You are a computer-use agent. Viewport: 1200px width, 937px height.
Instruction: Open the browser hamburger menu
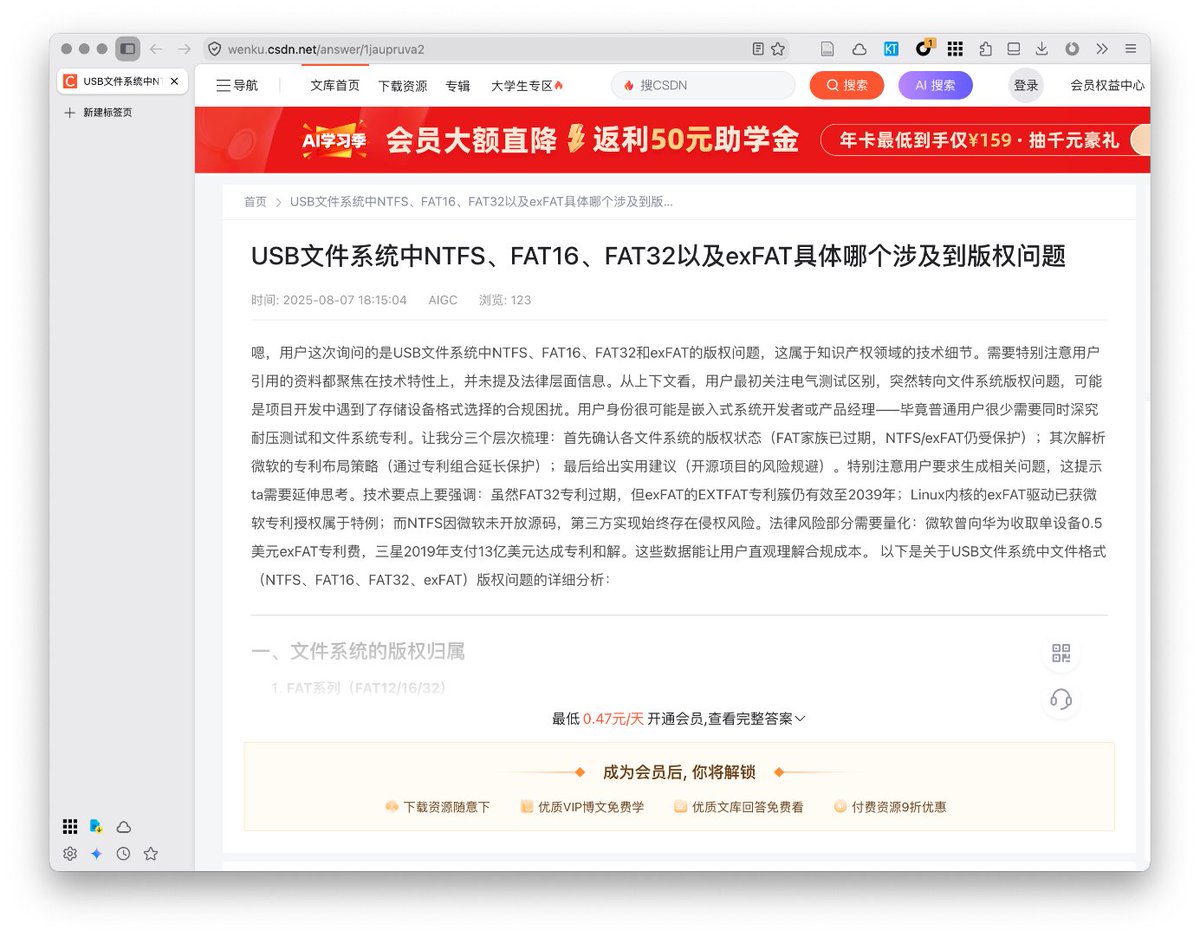pyautogui.click(x=1130, y=49)
